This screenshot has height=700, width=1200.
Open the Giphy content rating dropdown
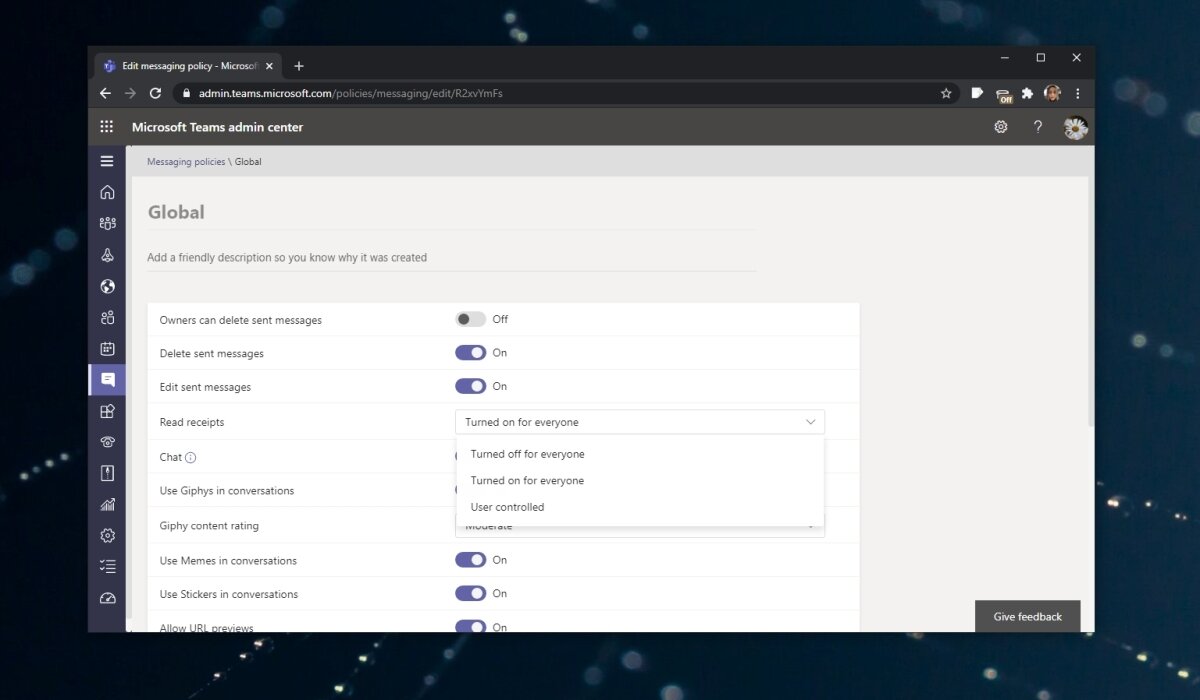point(640,525)
